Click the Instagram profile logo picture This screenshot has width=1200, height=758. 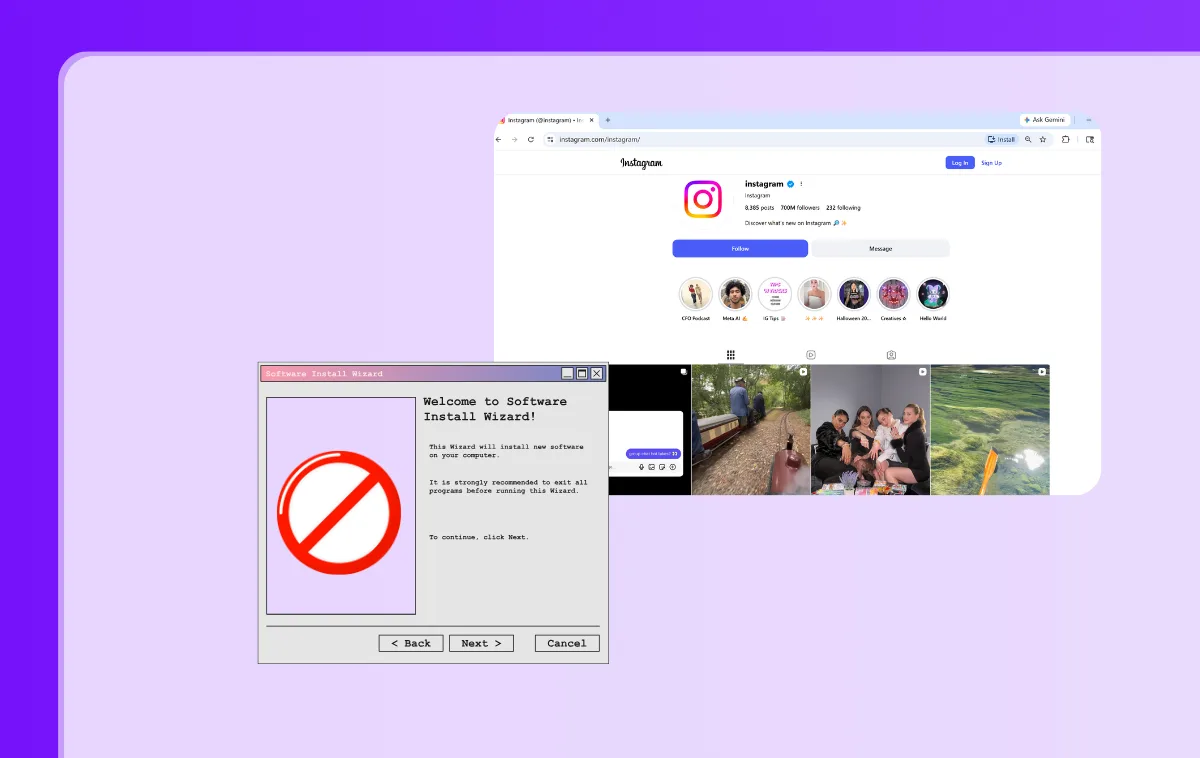(702, 199)
